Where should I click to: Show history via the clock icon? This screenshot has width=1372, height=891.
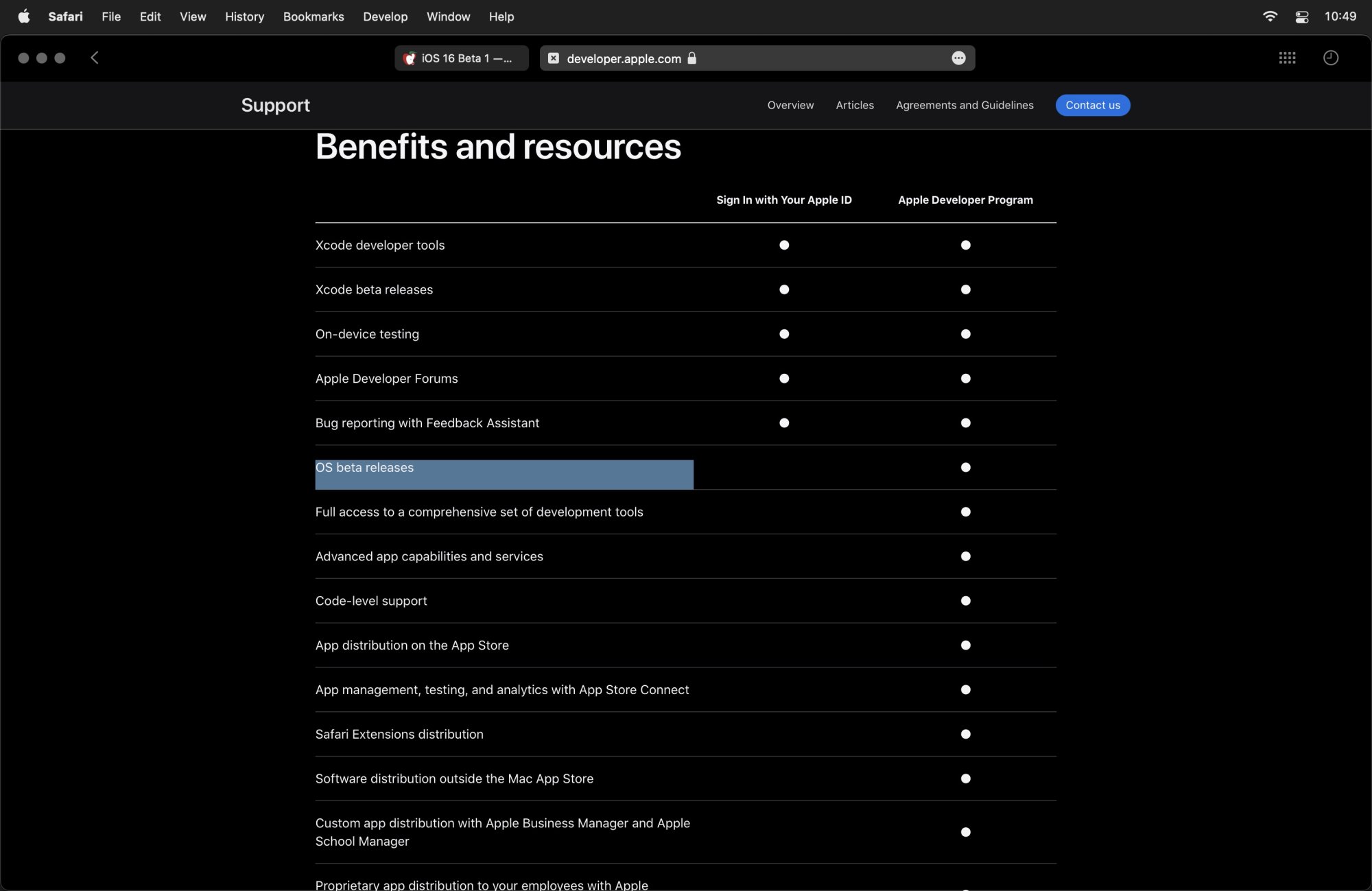click(x=1330, y=58)
